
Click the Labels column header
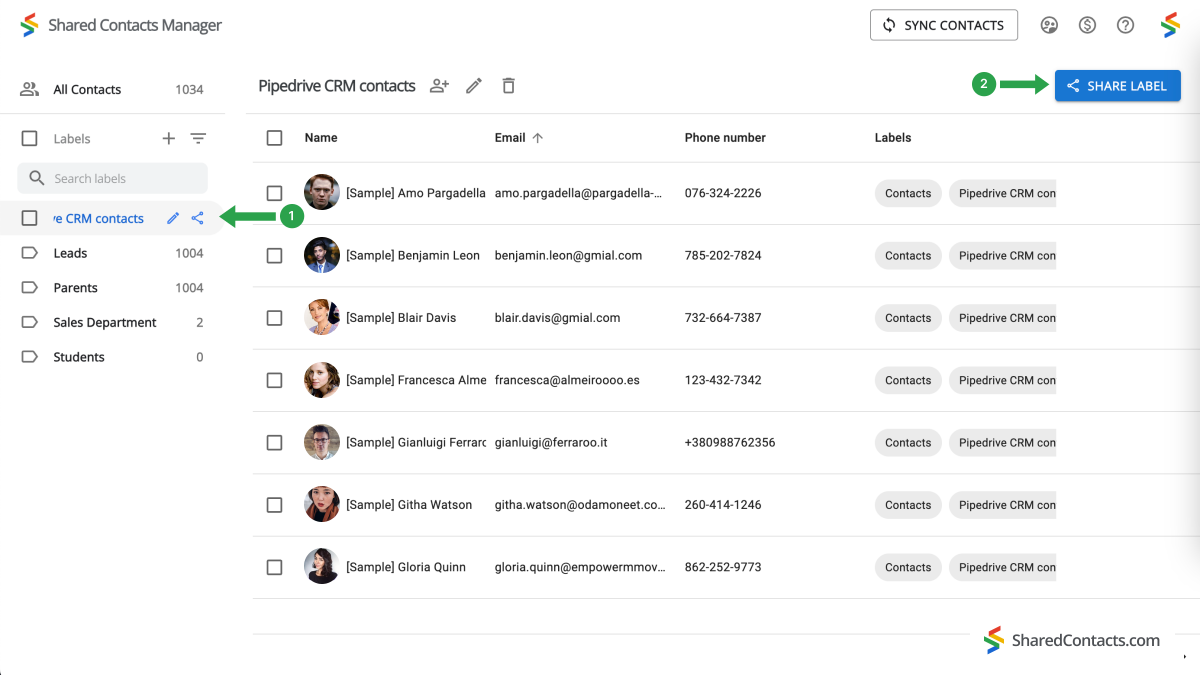[x=893, y=138]
